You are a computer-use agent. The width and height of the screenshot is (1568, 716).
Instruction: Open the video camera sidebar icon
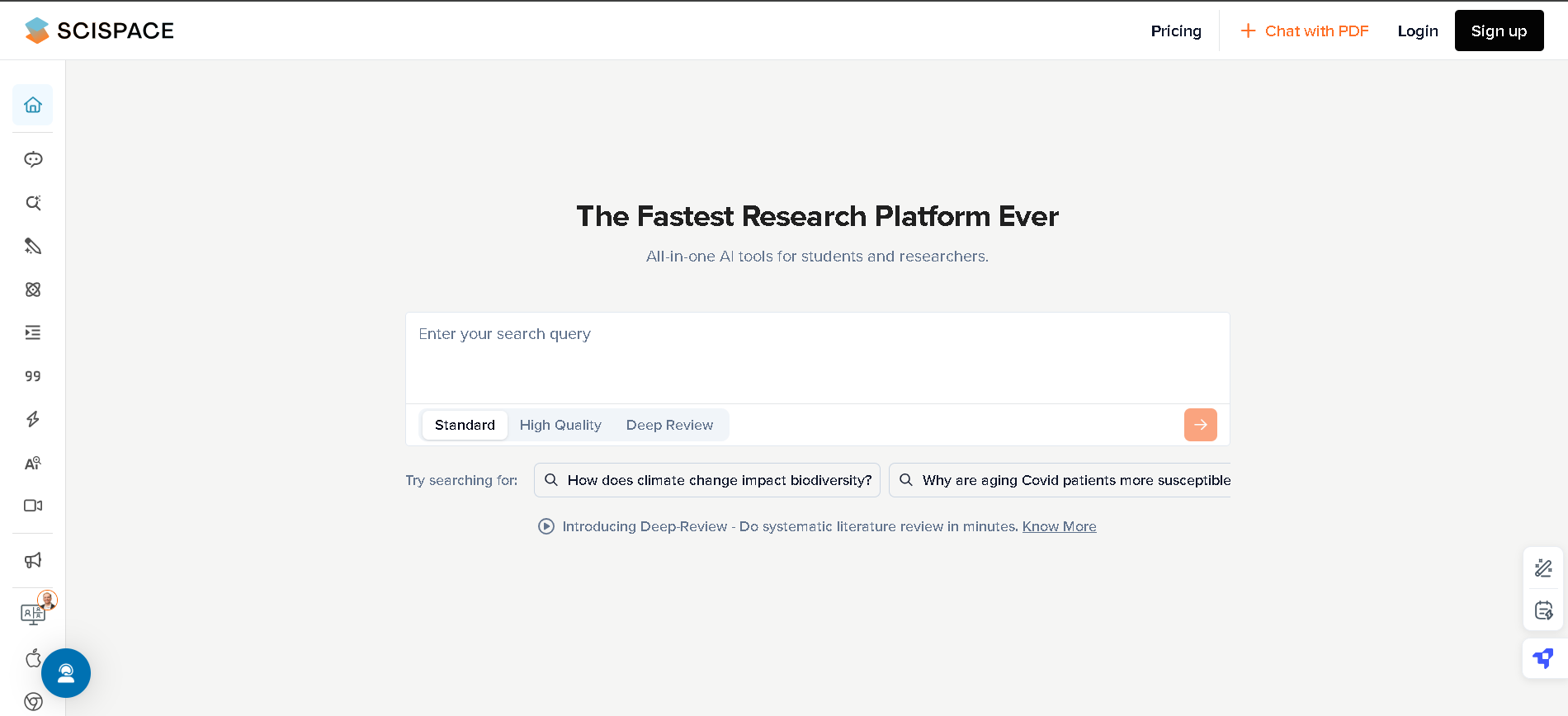[33, 506]
